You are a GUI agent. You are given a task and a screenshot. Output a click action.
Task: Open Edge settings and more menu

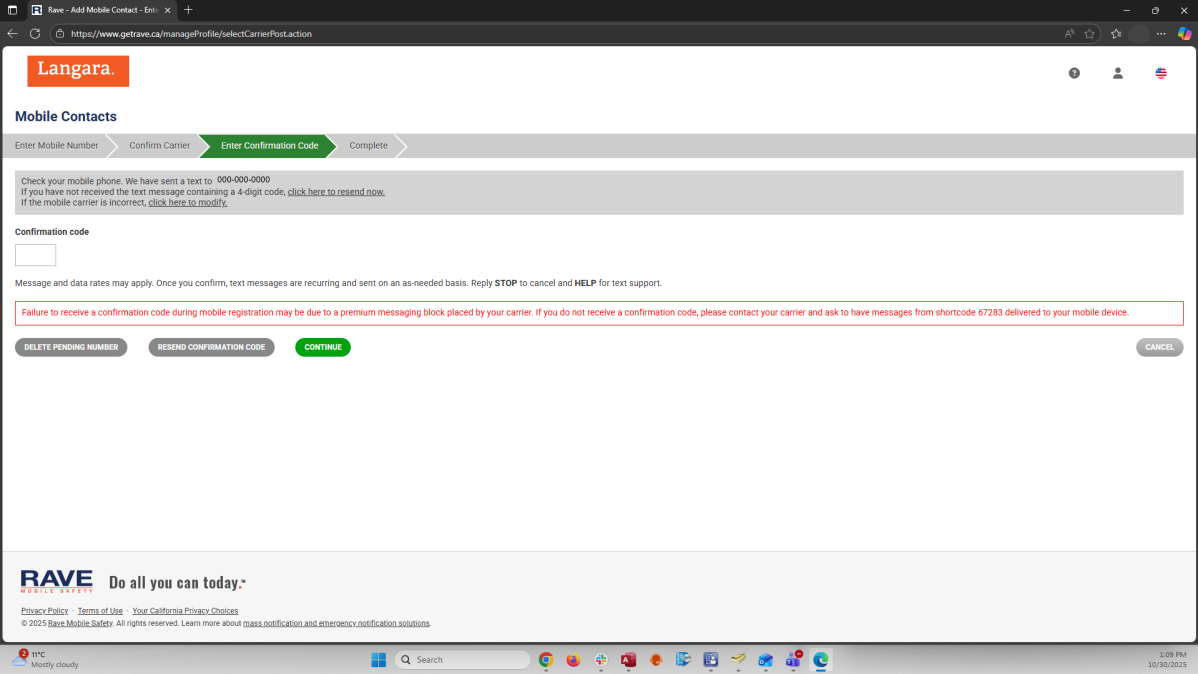tap(1161, 33)
